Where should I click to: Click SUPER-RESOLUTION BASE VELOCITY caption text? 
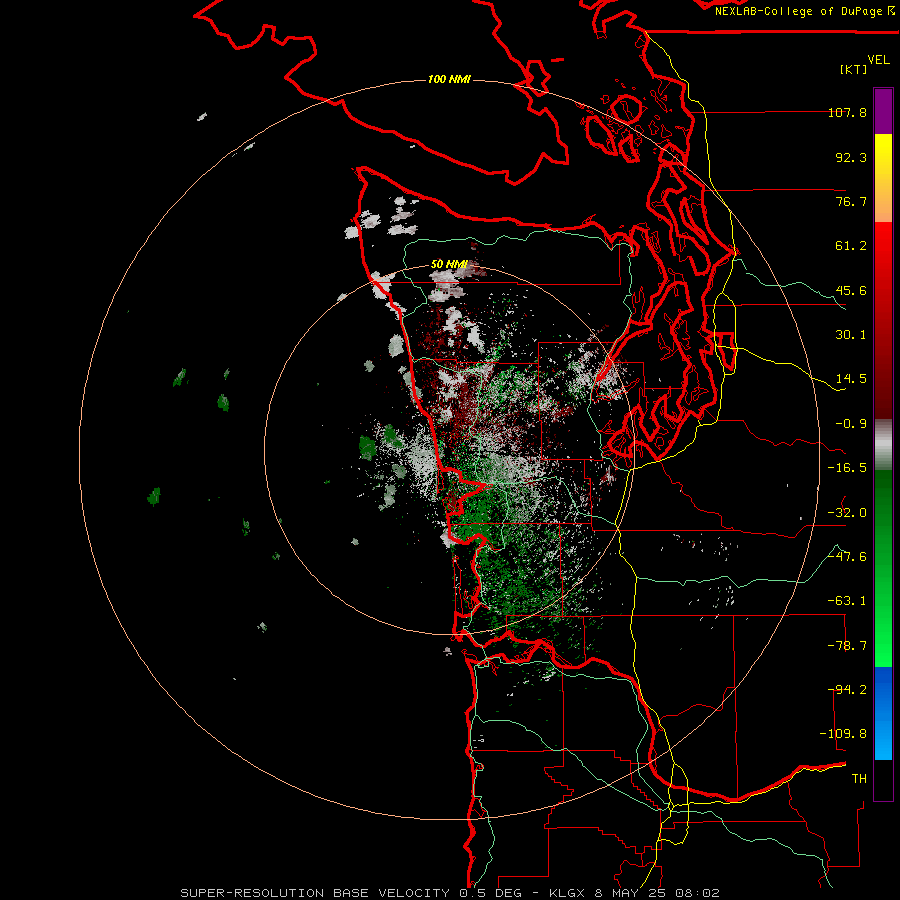(315, 893)
